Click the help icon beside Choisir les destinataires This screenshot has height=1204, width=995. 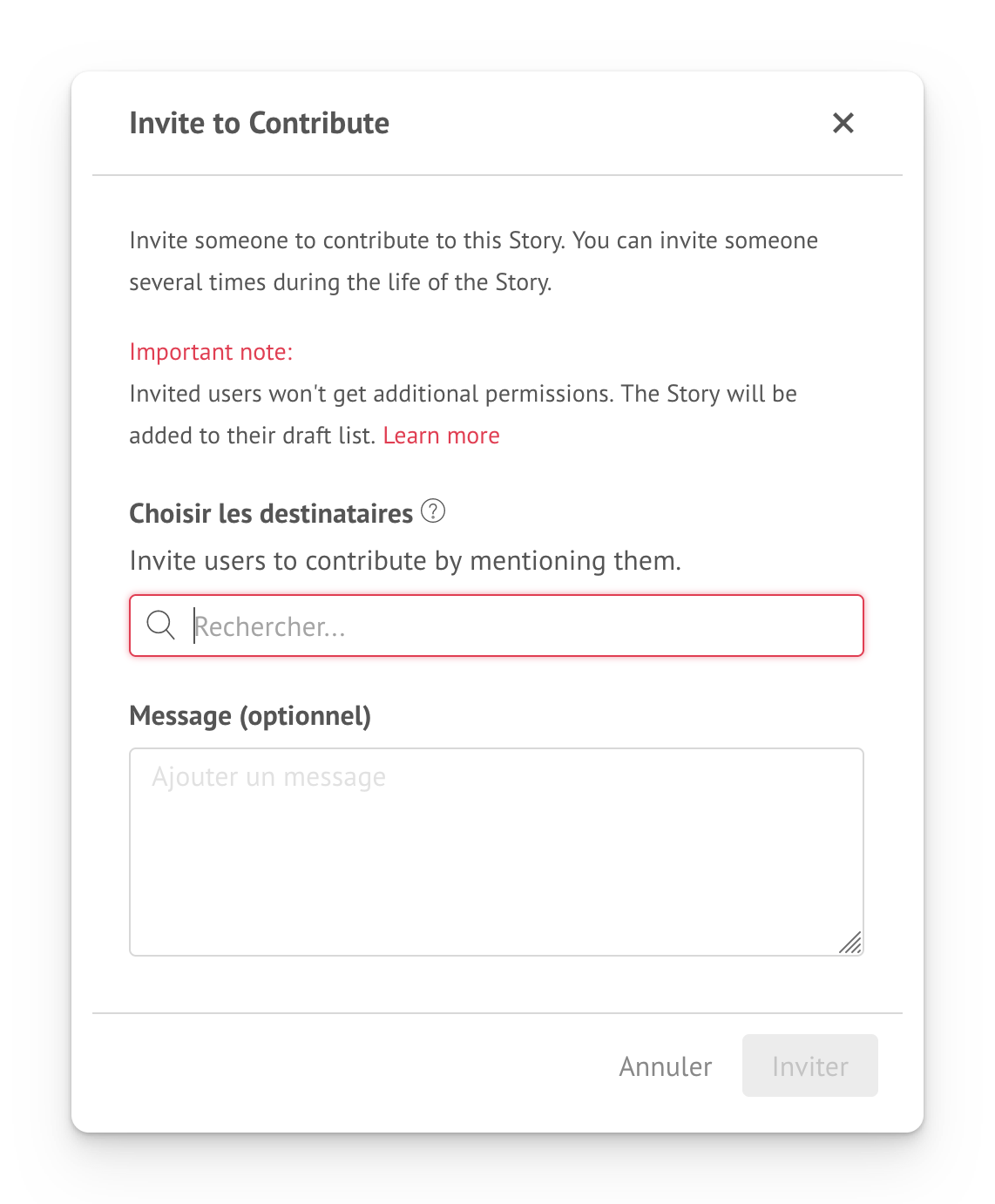433,511
